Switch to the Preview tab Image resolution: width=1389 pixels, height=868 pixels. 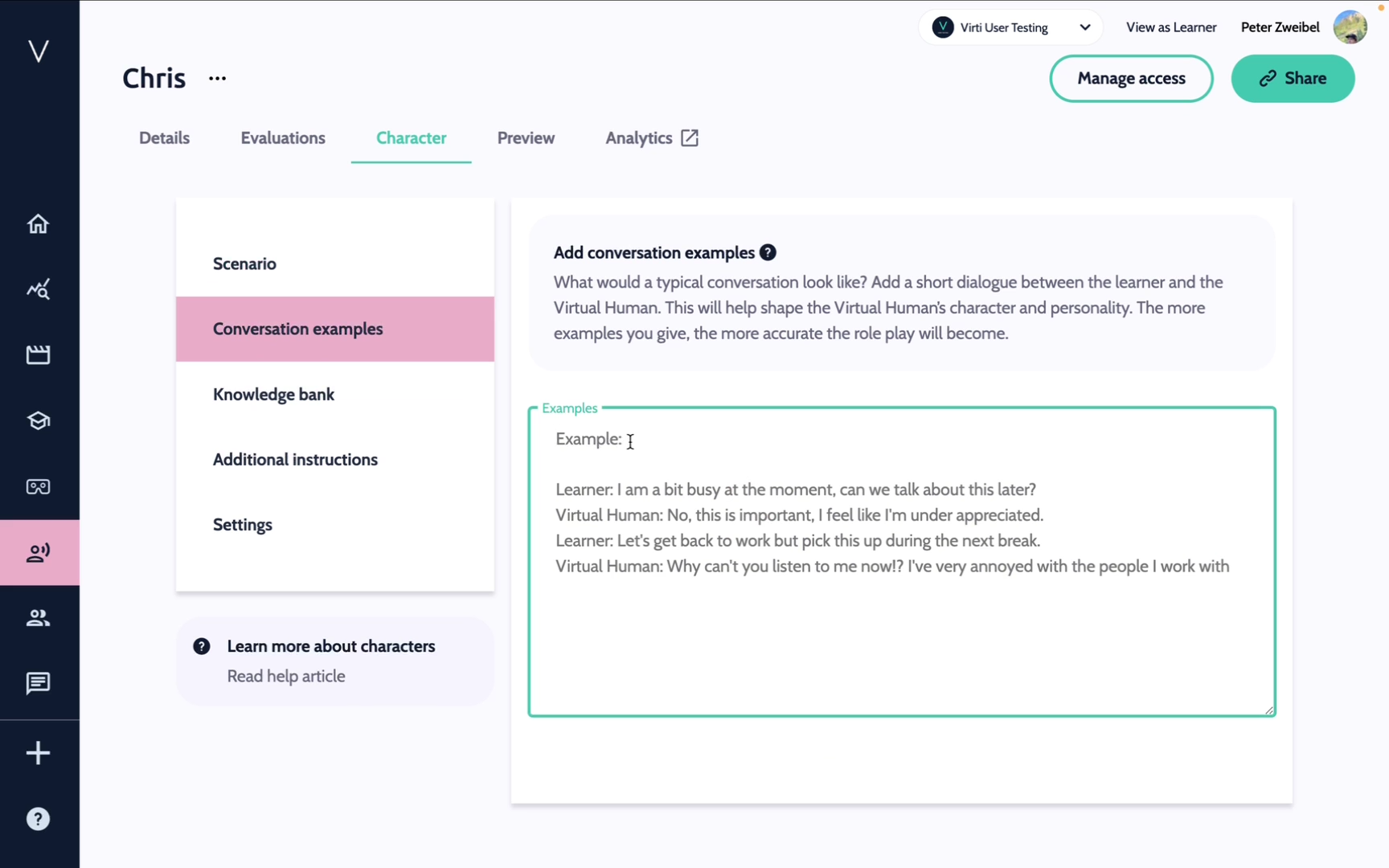(526, 138)
